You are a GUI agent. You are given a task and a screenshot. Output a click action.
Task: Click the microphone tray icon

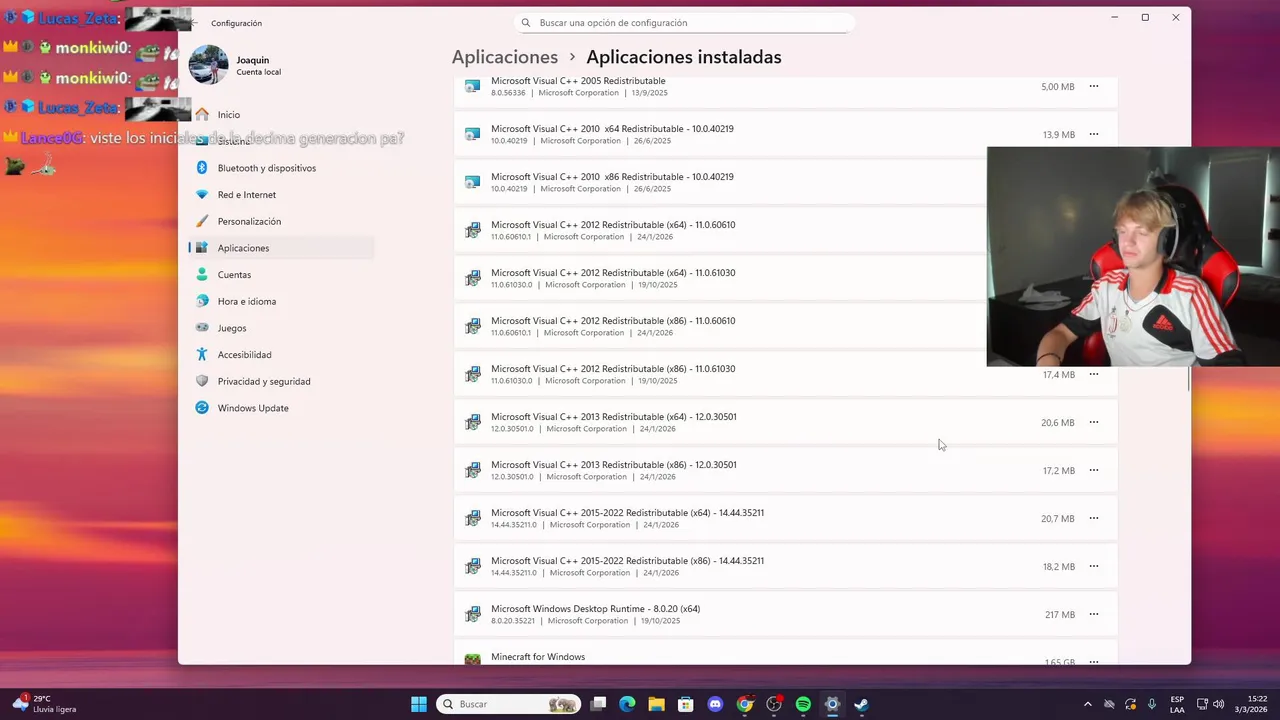(x=1152, y=704)
